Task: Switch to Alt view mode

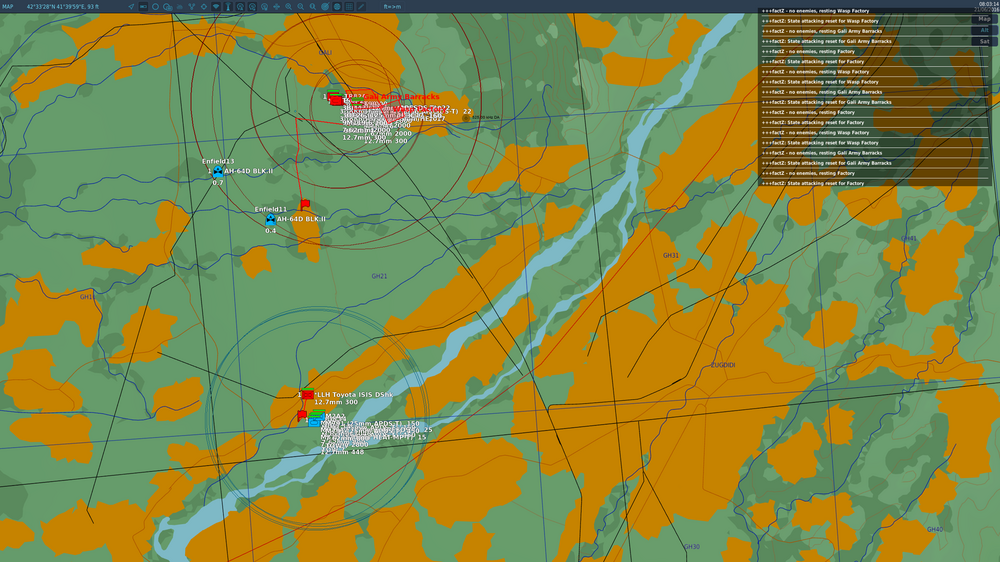Action: (x=985, y=30)
